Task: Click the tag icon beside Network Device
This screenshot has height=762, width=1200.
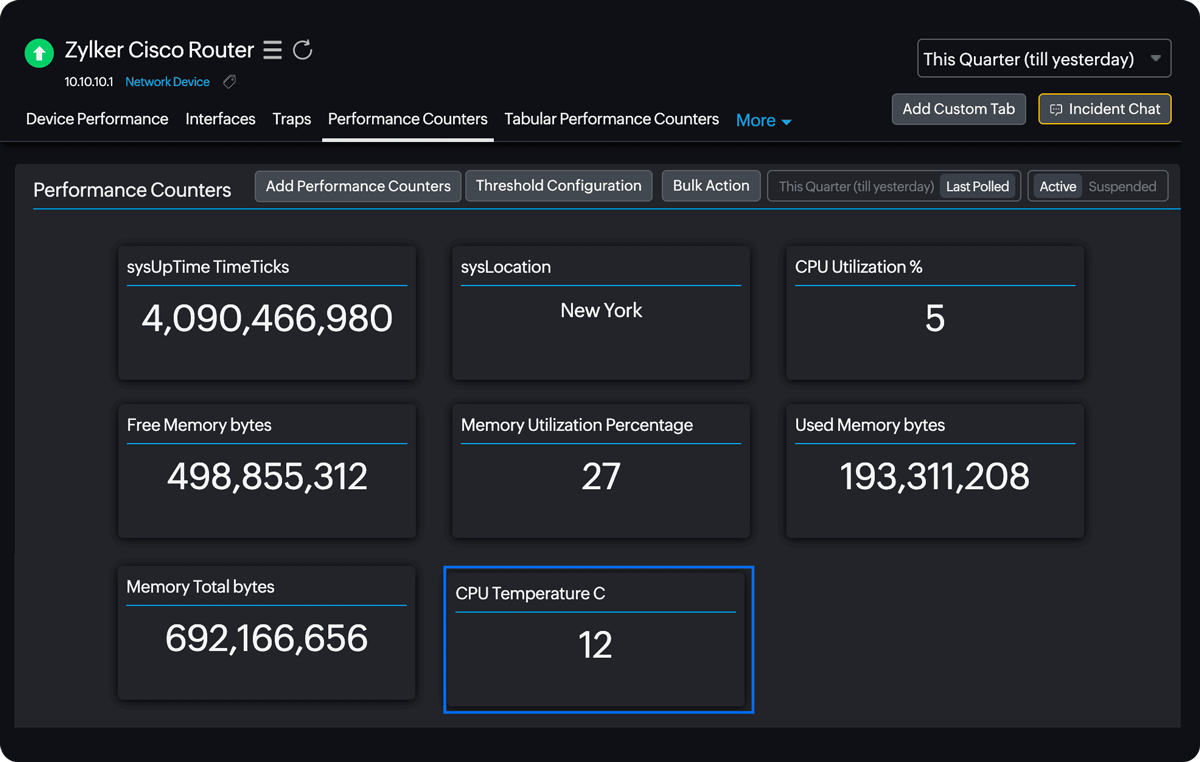Action: click(x=230, y=82)
